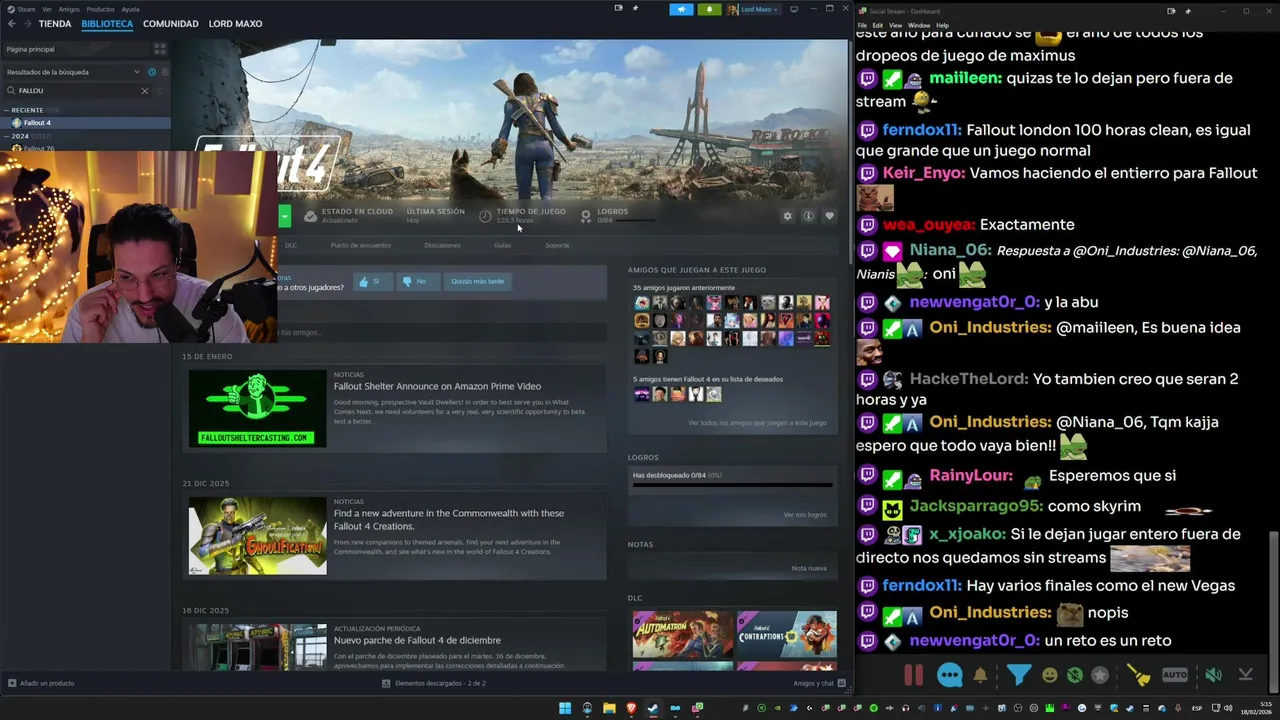
Task: Expand the Lord Maxo account dropdown
Action: click(753, 9)
